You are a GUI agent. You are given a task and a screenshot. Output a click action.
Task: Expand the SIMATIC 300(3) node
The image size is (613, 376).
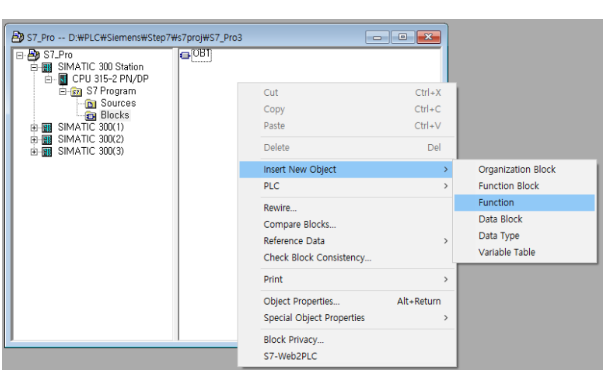pos(34,152)
